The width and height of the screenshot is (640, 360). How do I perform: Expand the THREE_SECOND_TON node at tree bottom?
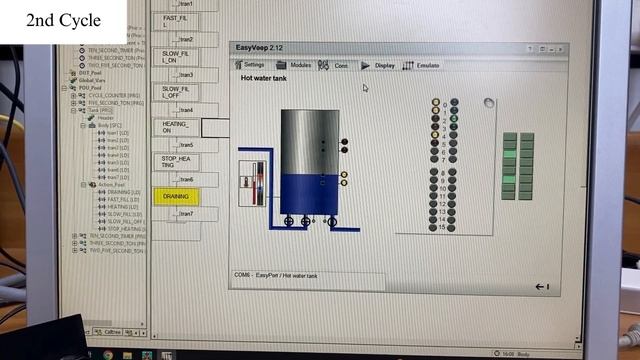pos(74,243)
